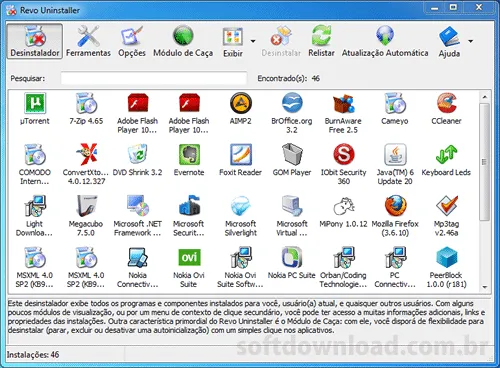
Task: Click the Exibir view button
Action: point(233,41)
